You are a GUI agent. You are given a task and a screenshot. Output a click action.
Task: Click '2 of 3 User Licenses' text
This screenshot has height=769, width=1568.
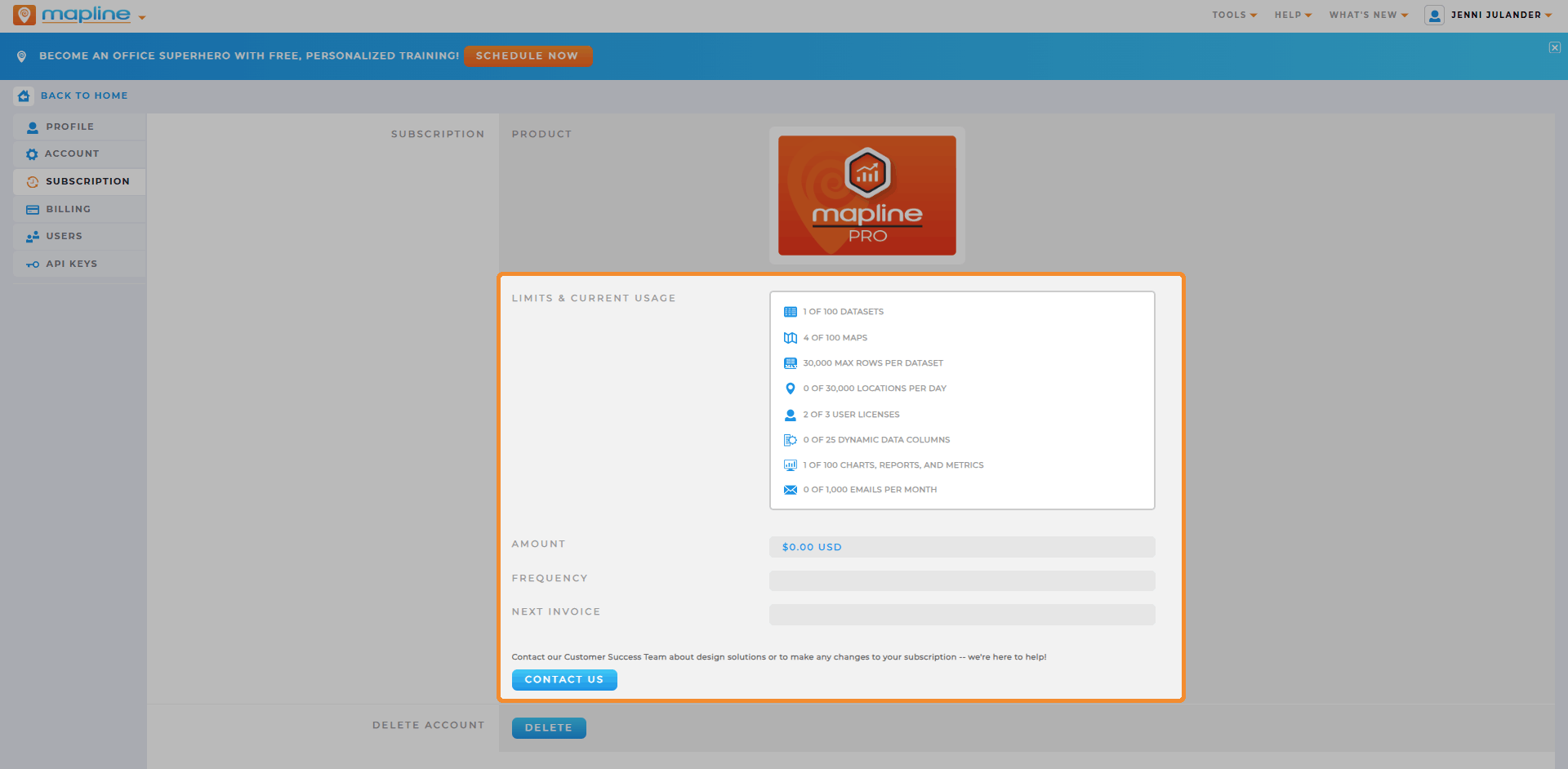coord(851,415)
